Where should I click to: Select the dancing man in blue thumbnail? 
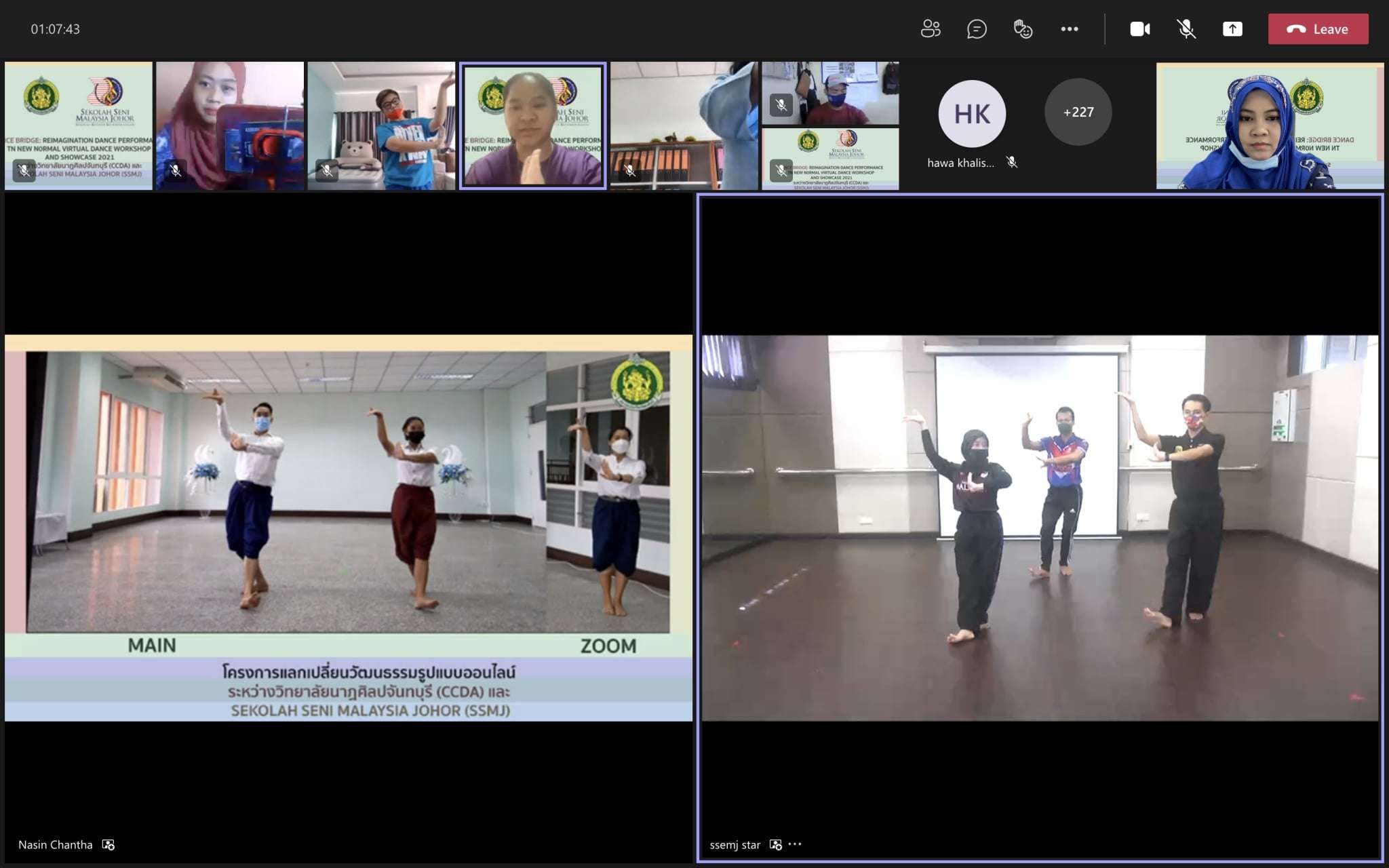pos(381,125)
